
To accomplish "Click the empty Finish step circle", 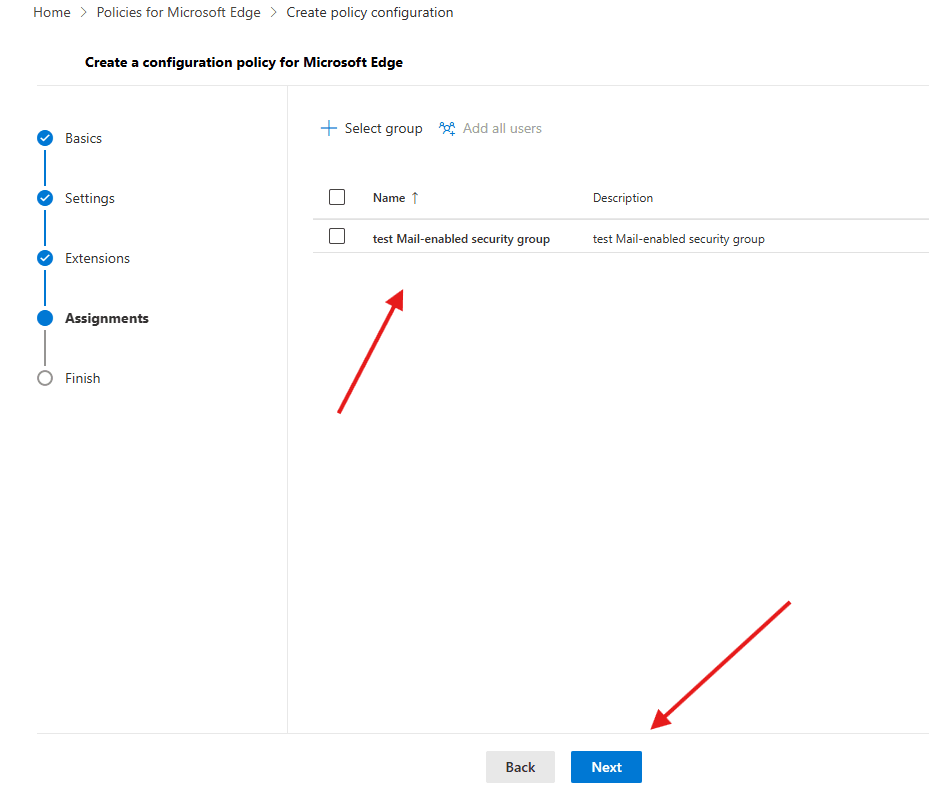I will coord(45,378).
